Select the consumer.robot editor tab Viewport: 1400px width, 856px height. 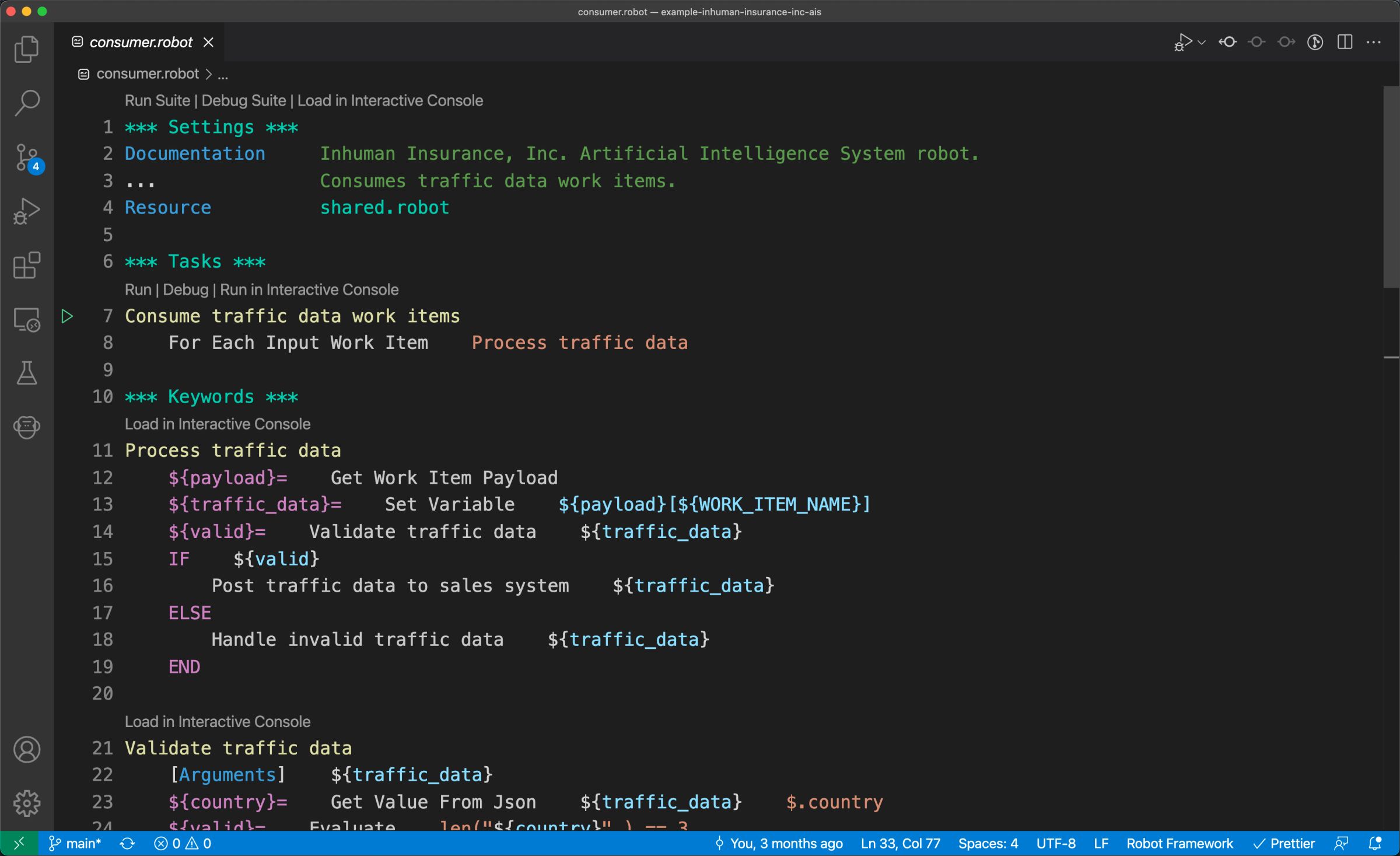(x=140, y=42)
